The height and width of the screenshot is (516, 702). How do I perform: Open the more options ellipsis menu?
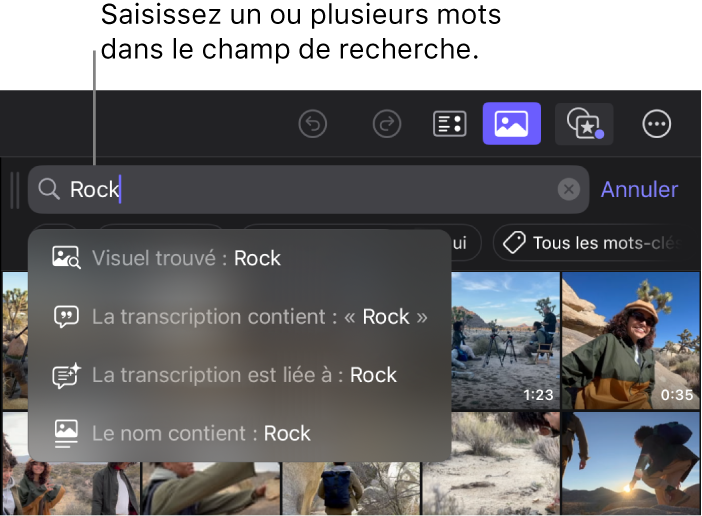[656, 124]
